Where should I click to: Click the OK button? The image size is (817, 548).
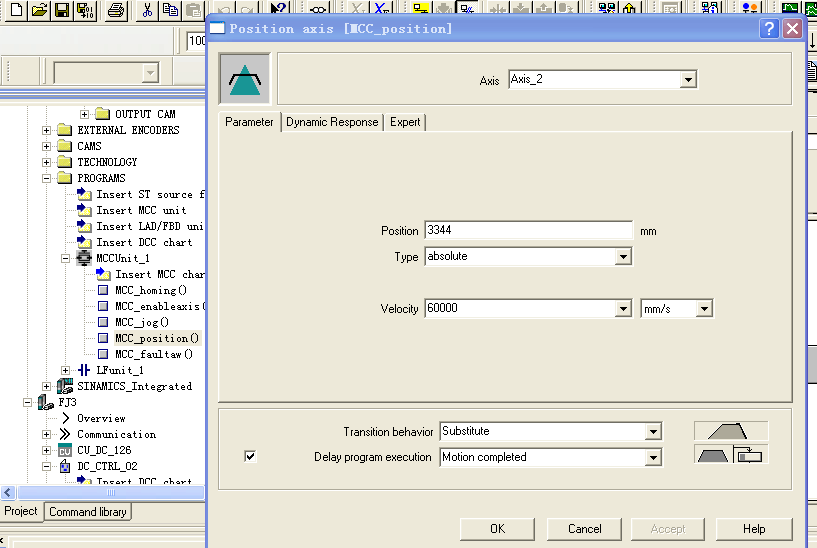(x=497, y=529)
